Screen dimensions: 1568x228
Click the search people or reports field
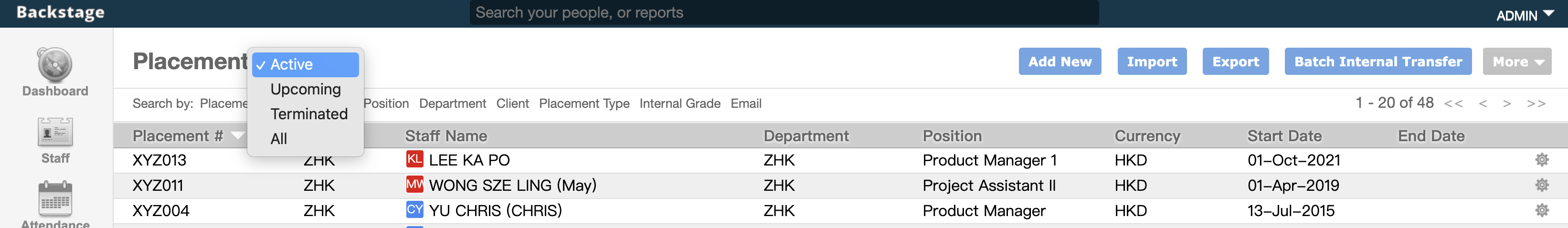(x=784, y=13)
